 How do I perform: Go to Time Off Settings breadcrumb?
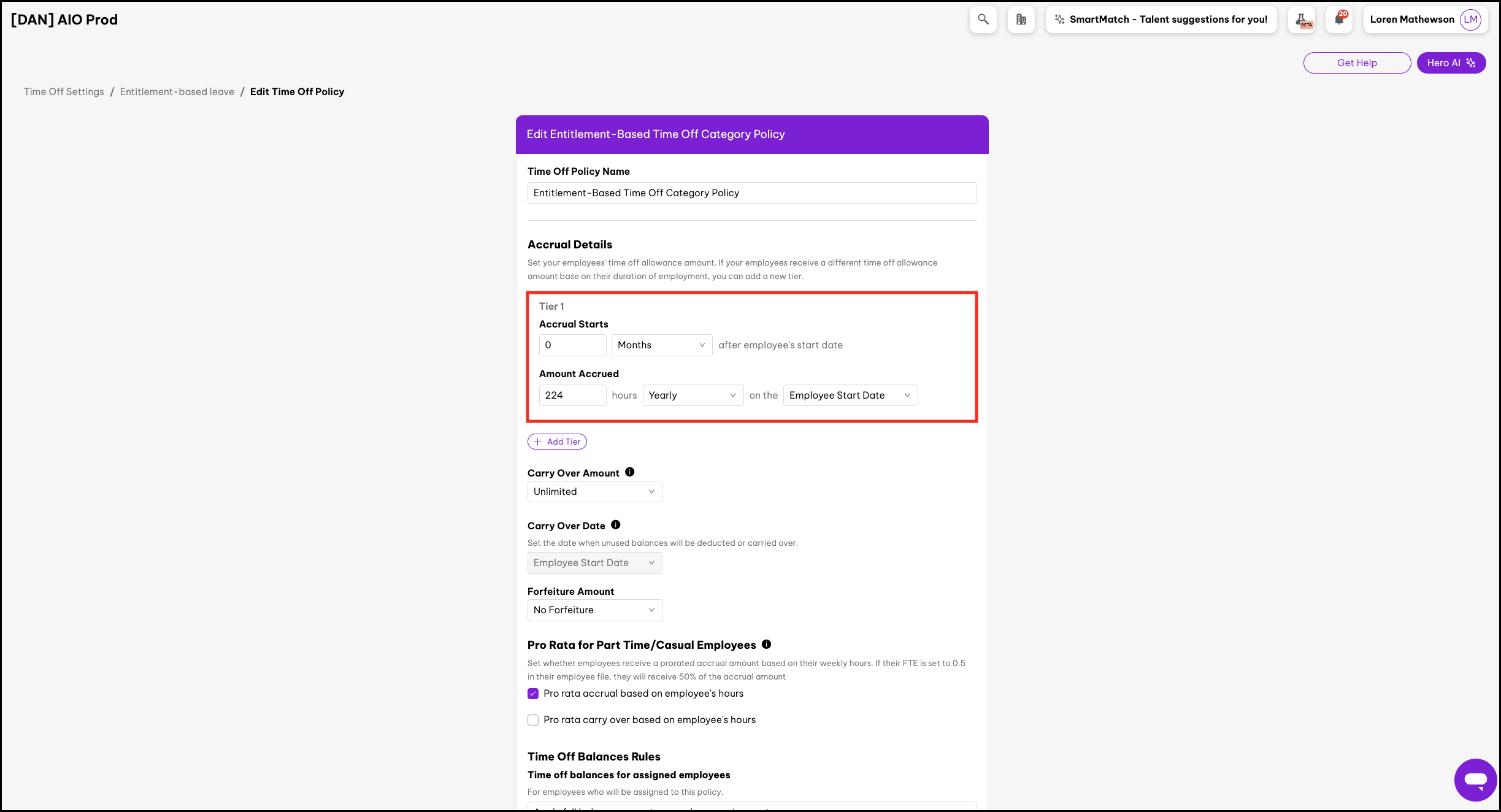point(64,91)
